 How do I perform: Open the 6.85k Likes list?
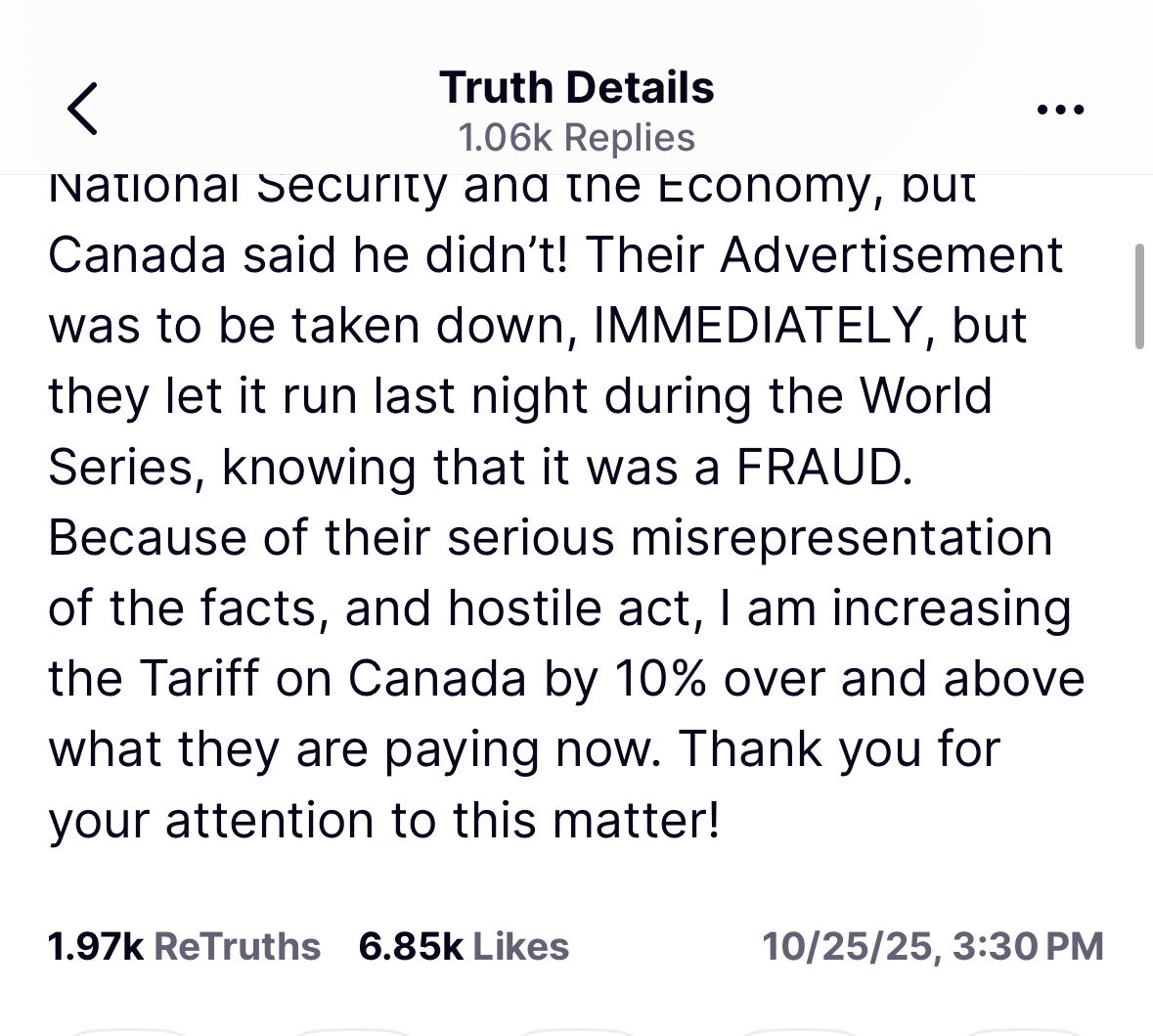[x=464, y=946]
